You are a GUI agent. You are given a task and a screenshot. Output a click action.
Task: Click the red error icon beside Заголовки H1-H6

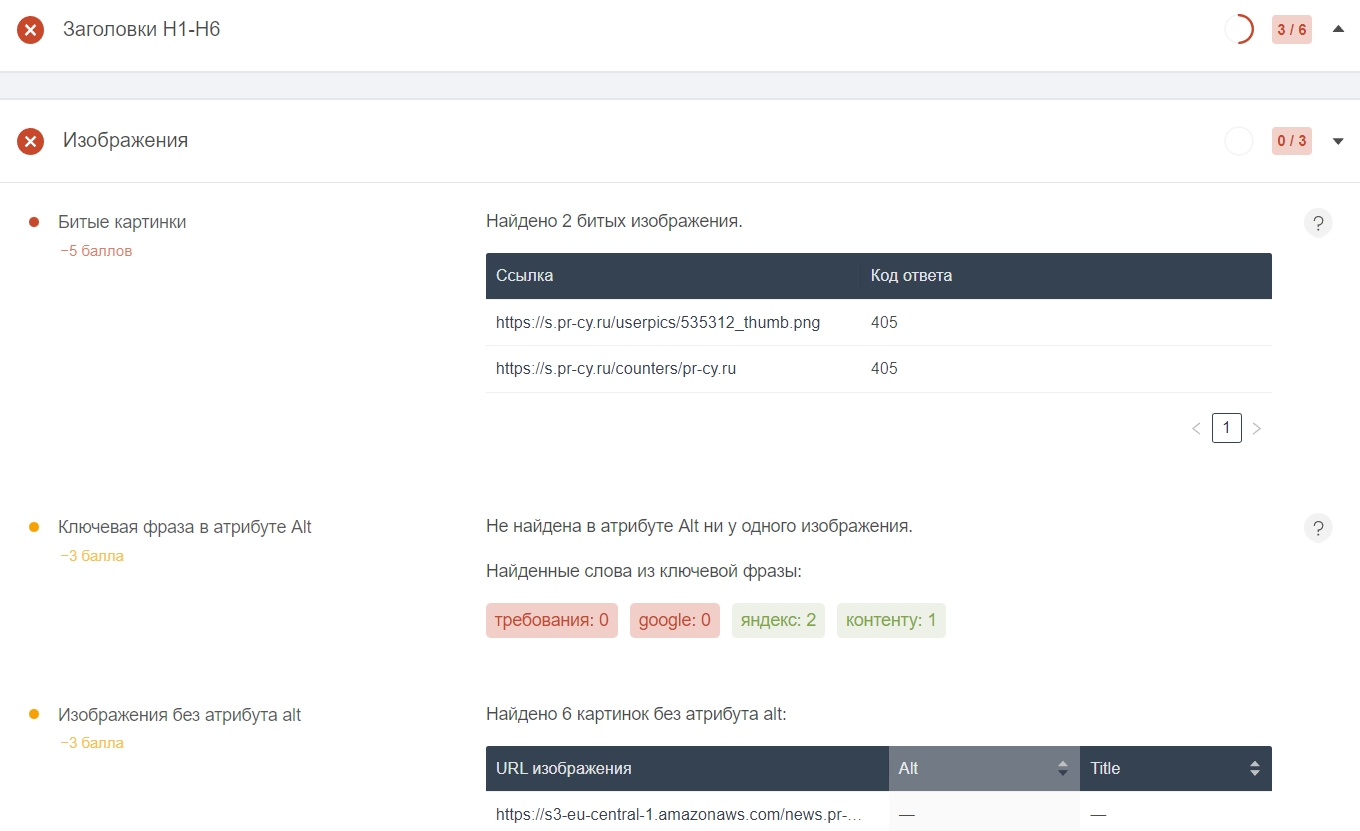(31, 30)
